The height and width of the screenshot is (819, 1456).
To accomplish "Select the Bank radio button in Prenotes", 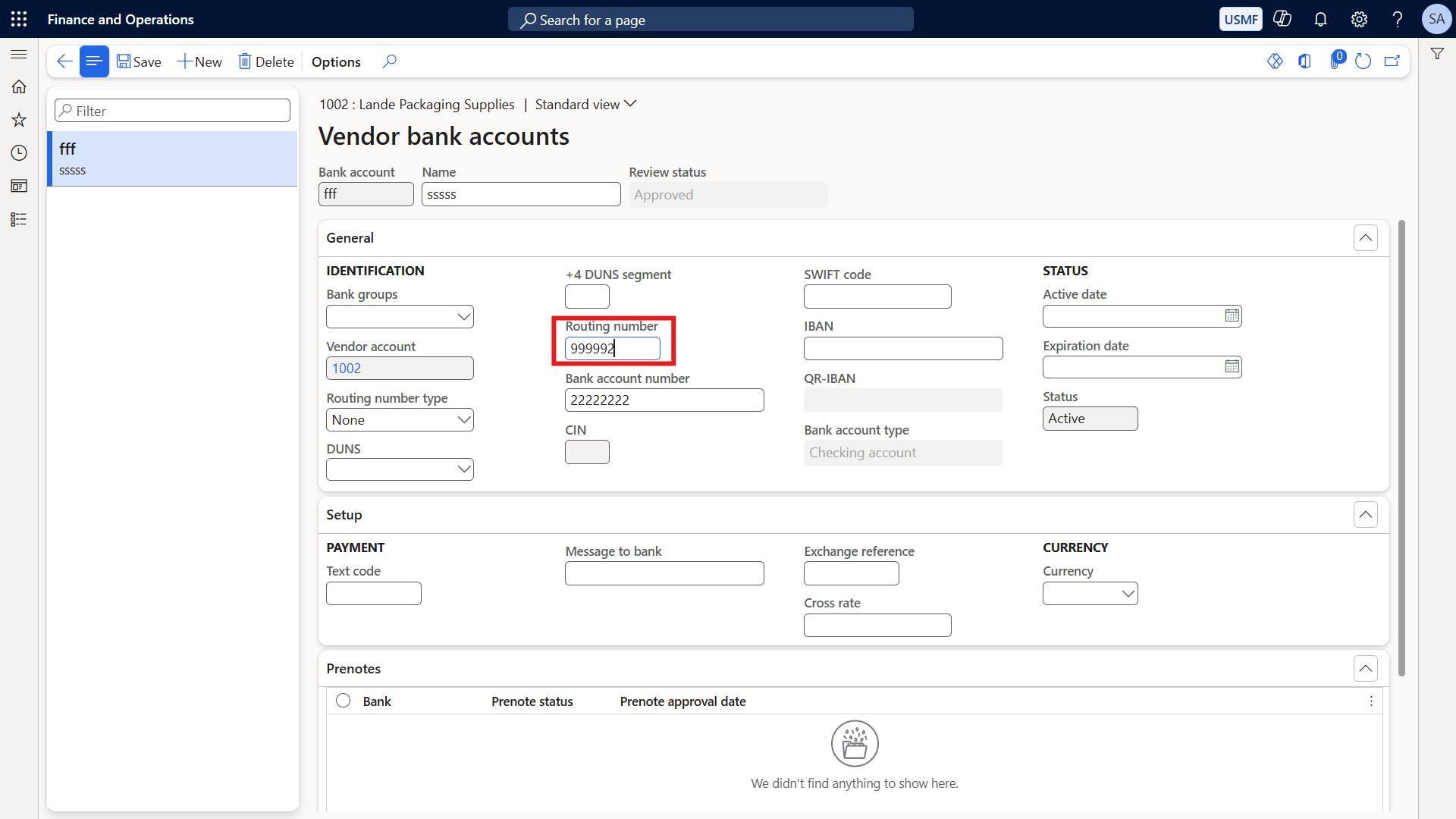I will point(344,701).
